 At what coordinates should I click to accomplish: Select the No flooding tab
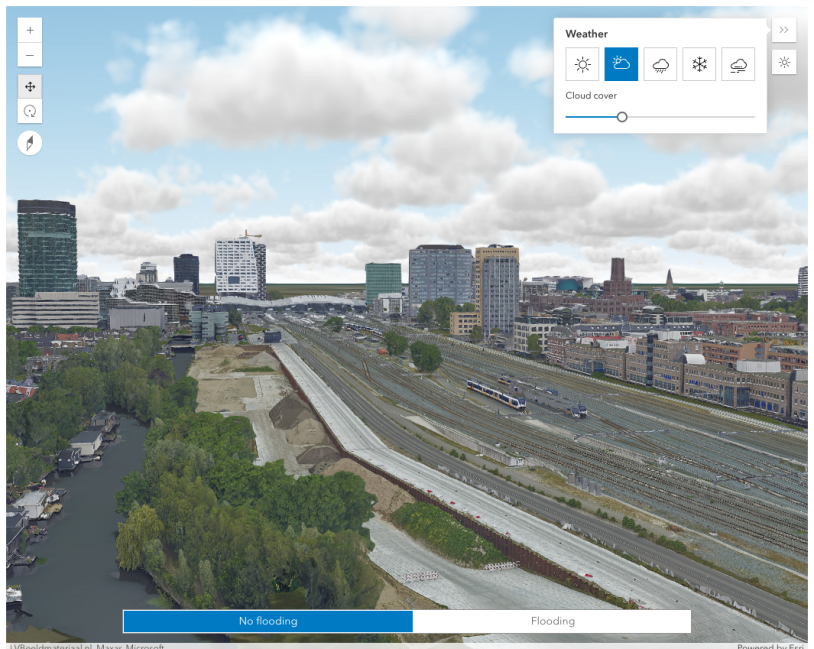(x=268, y=621)
